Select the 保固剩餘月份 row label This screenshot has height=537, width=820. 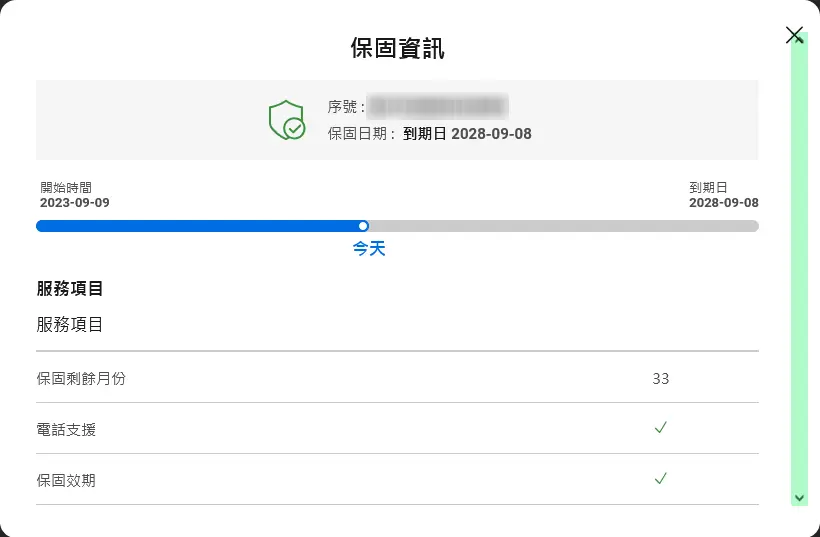pyautogui.click(x=81, y=378)
